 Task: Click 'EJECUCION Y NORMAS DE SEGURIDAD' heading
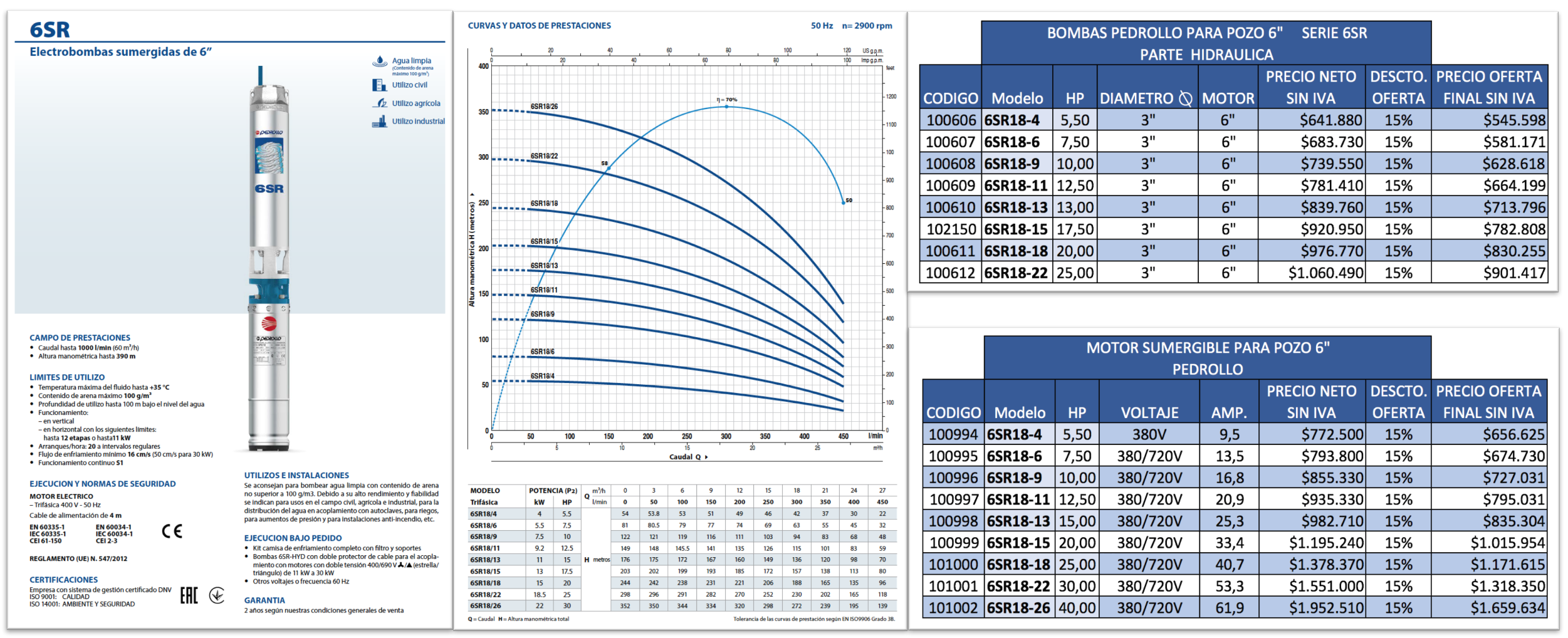coord(103,484)
